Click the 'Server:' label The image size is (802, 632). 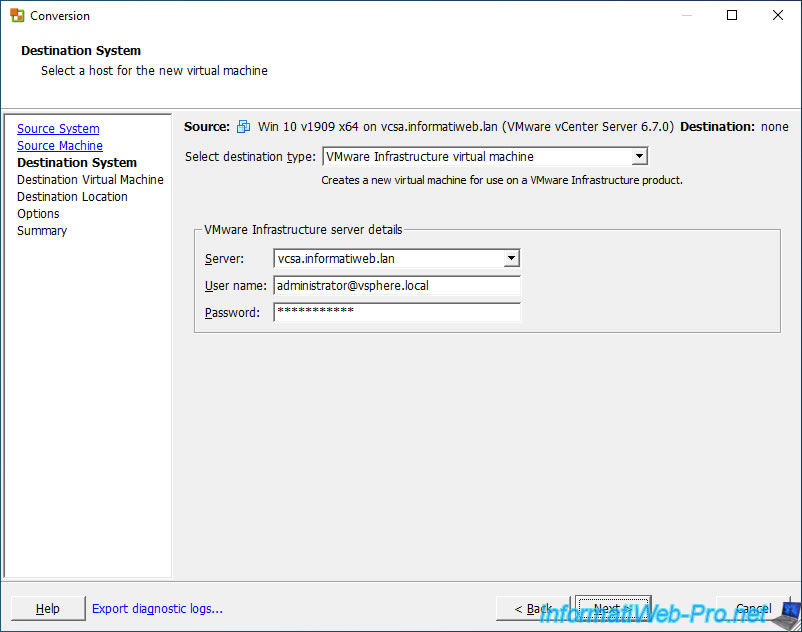click(x=225, y=259)
